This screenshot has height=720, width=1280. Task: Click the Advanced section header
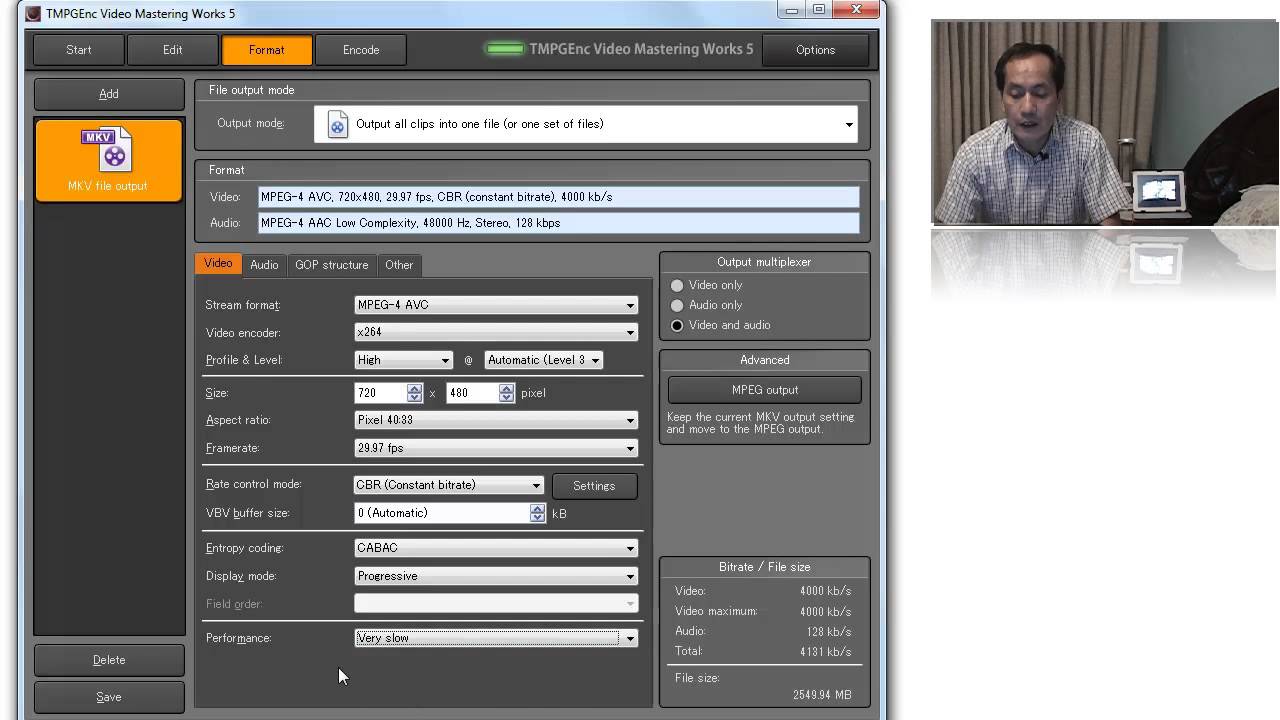765,360
